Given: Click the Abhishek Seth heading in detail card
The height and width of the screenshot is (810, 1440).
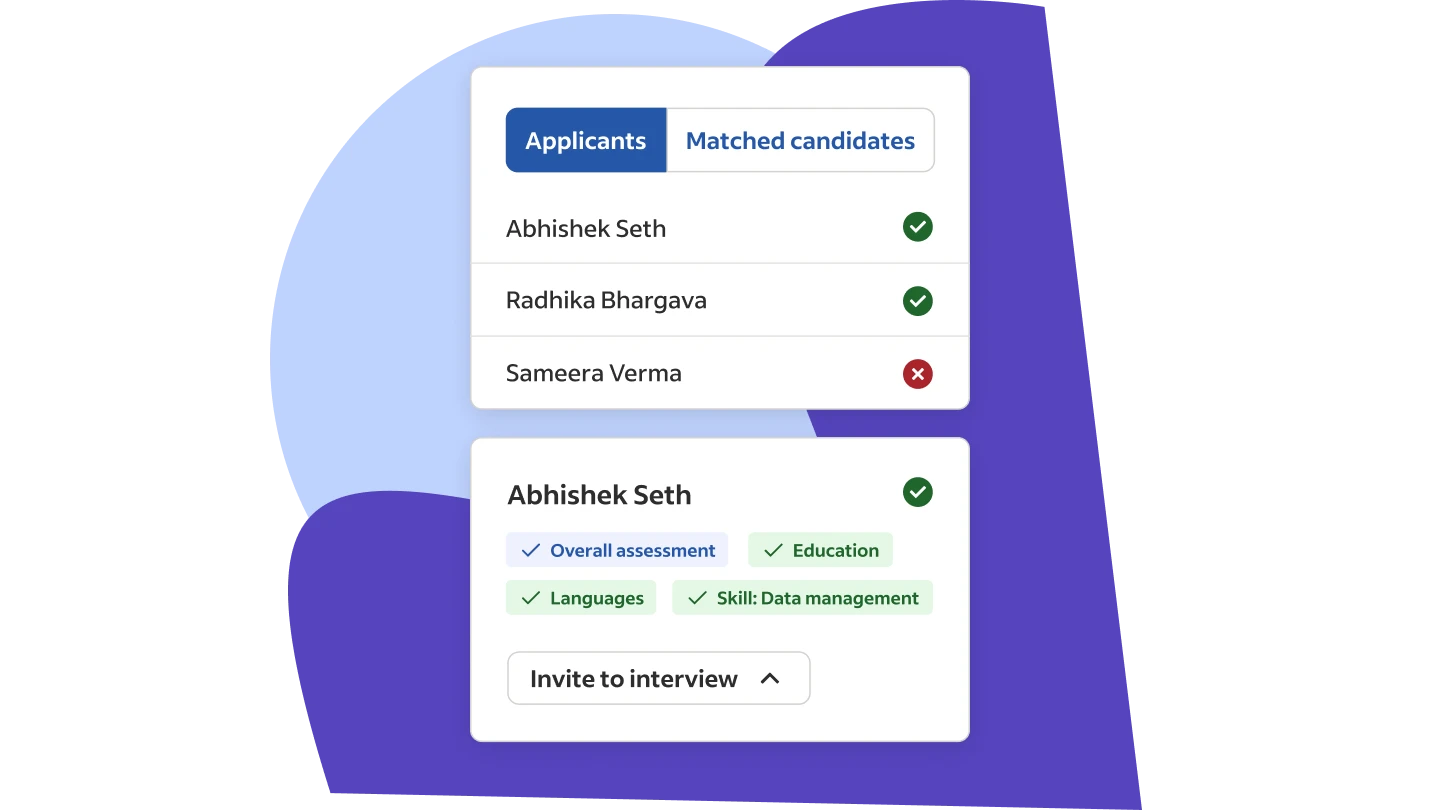Looking at the screenshot, I should [x=599, y=495].
